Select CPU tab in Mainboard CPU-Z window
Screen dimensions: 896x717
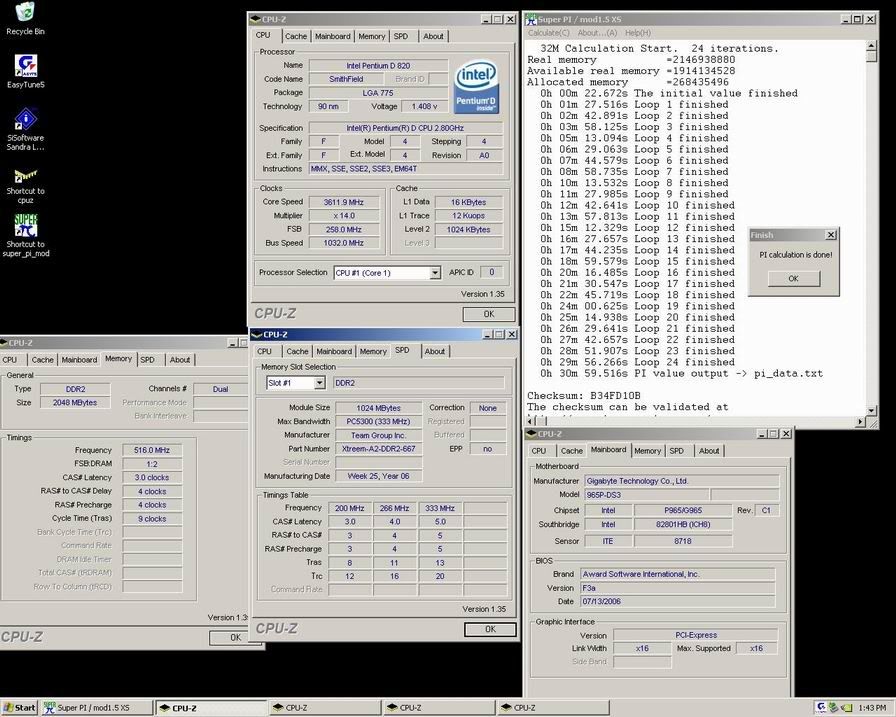click(539, 451)
